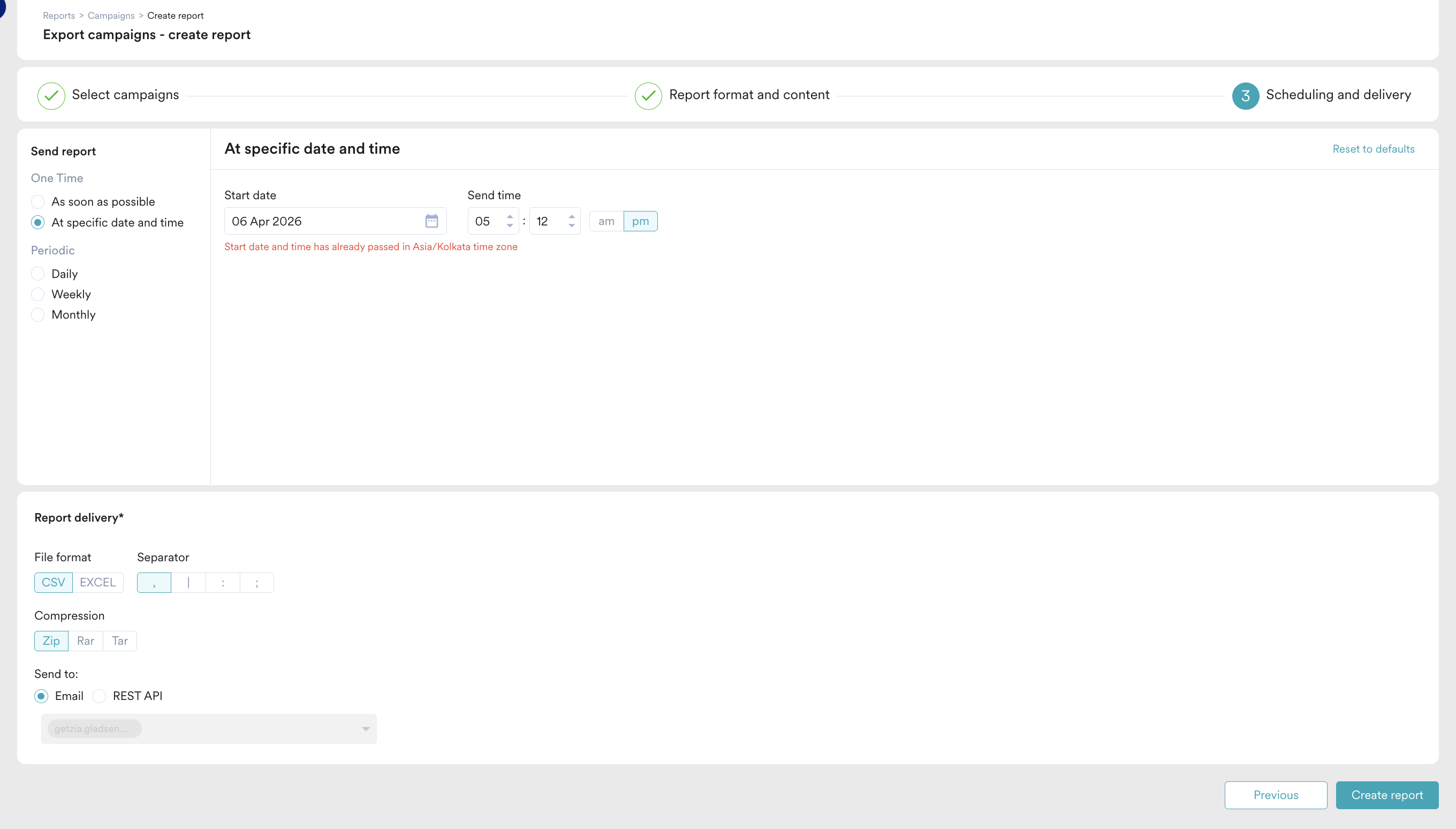The width and height of the screenshot is (1456, 829).
Task: Go to Campaigns in the breadcrumb
Action: coord(111,16)
